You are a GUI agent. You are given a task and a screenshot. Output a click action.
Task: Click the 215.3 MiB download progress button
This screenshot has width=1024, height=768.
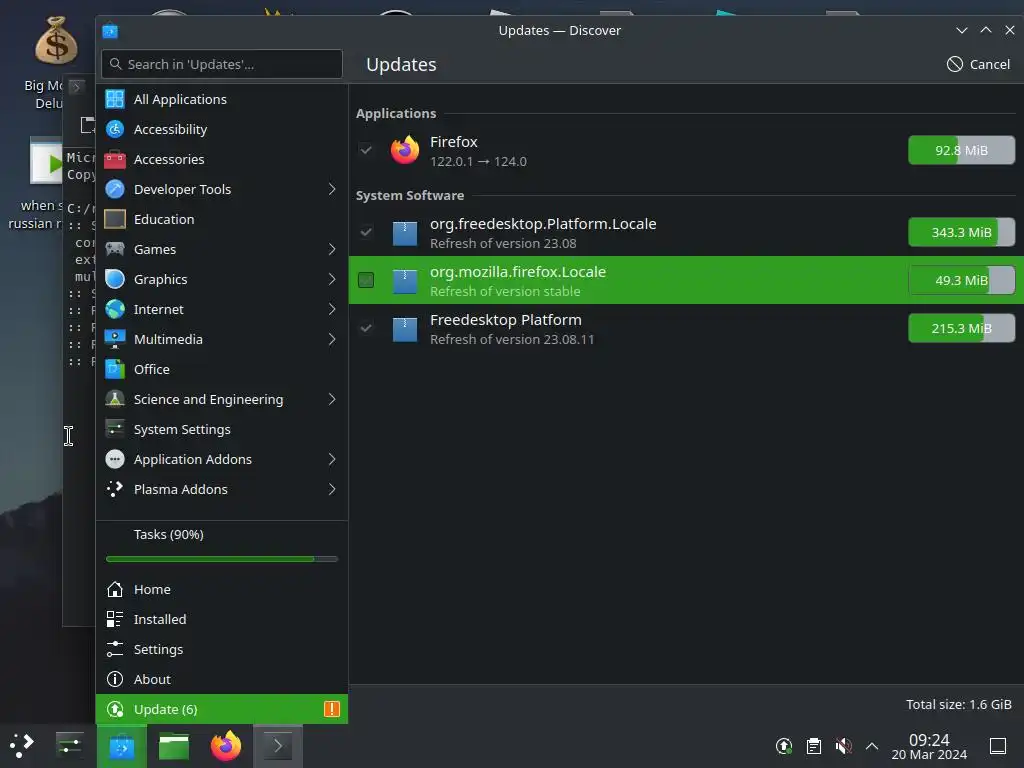(x=961, y=328)
